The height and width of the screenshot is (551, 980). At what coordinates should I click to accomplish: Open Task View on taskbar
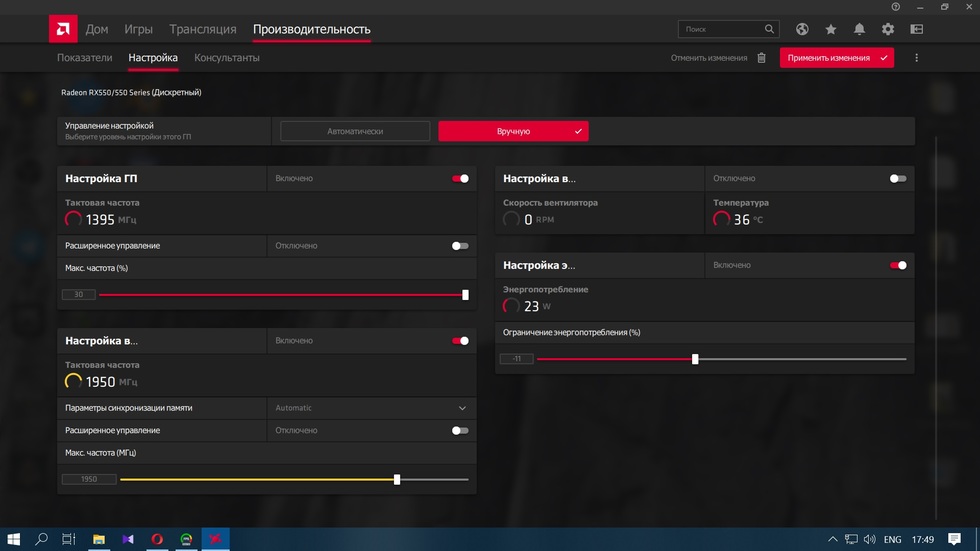point(69,539)
